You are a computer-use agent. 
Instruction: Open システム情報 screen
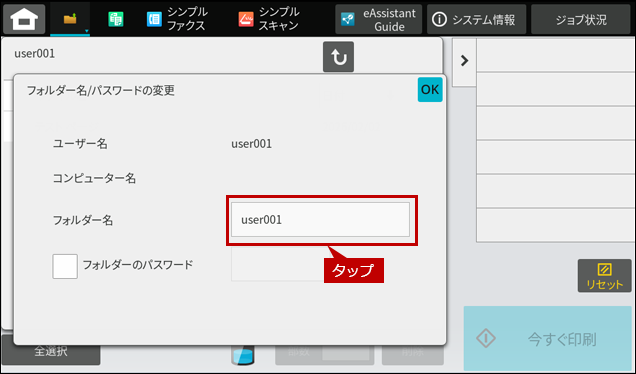point(476,19)
